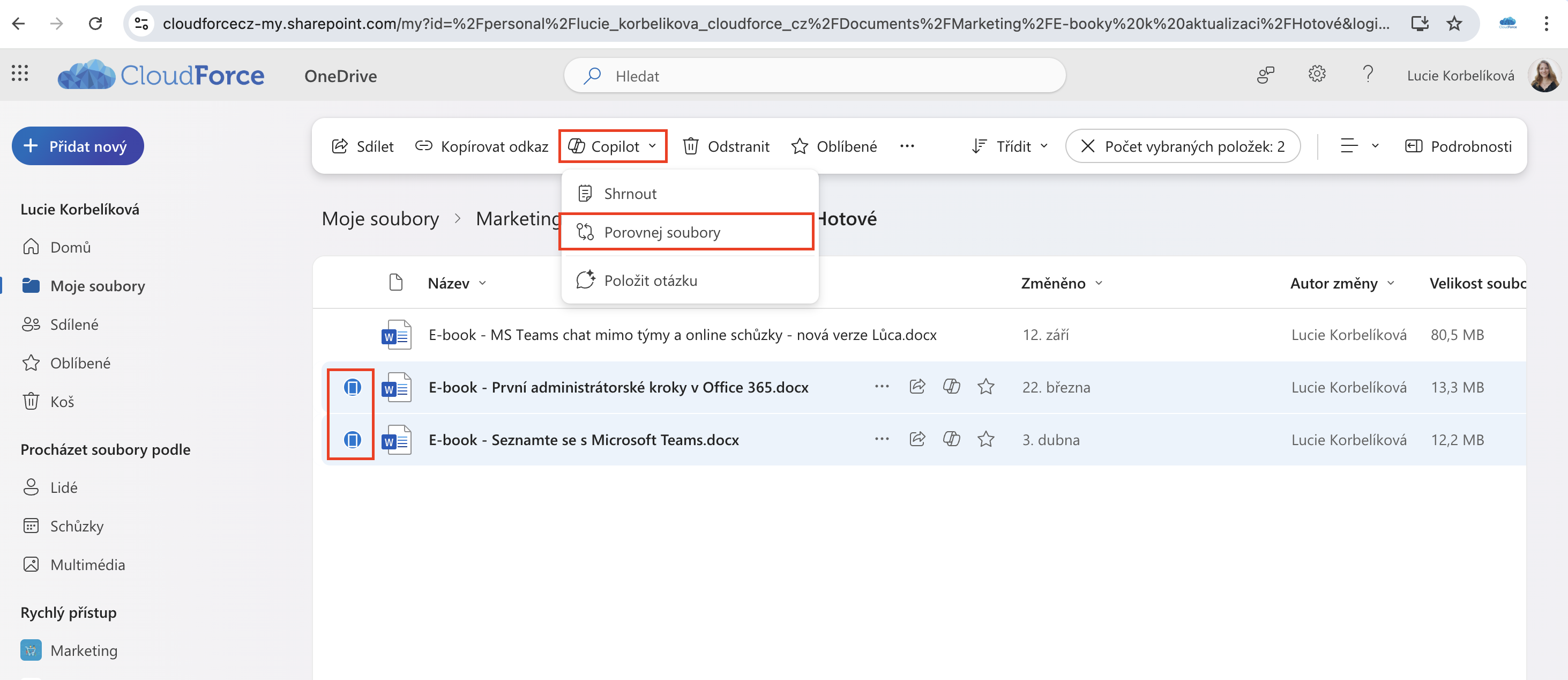Open E-book MS Teams chat mimo týmy file

click(x=682, y=335)
